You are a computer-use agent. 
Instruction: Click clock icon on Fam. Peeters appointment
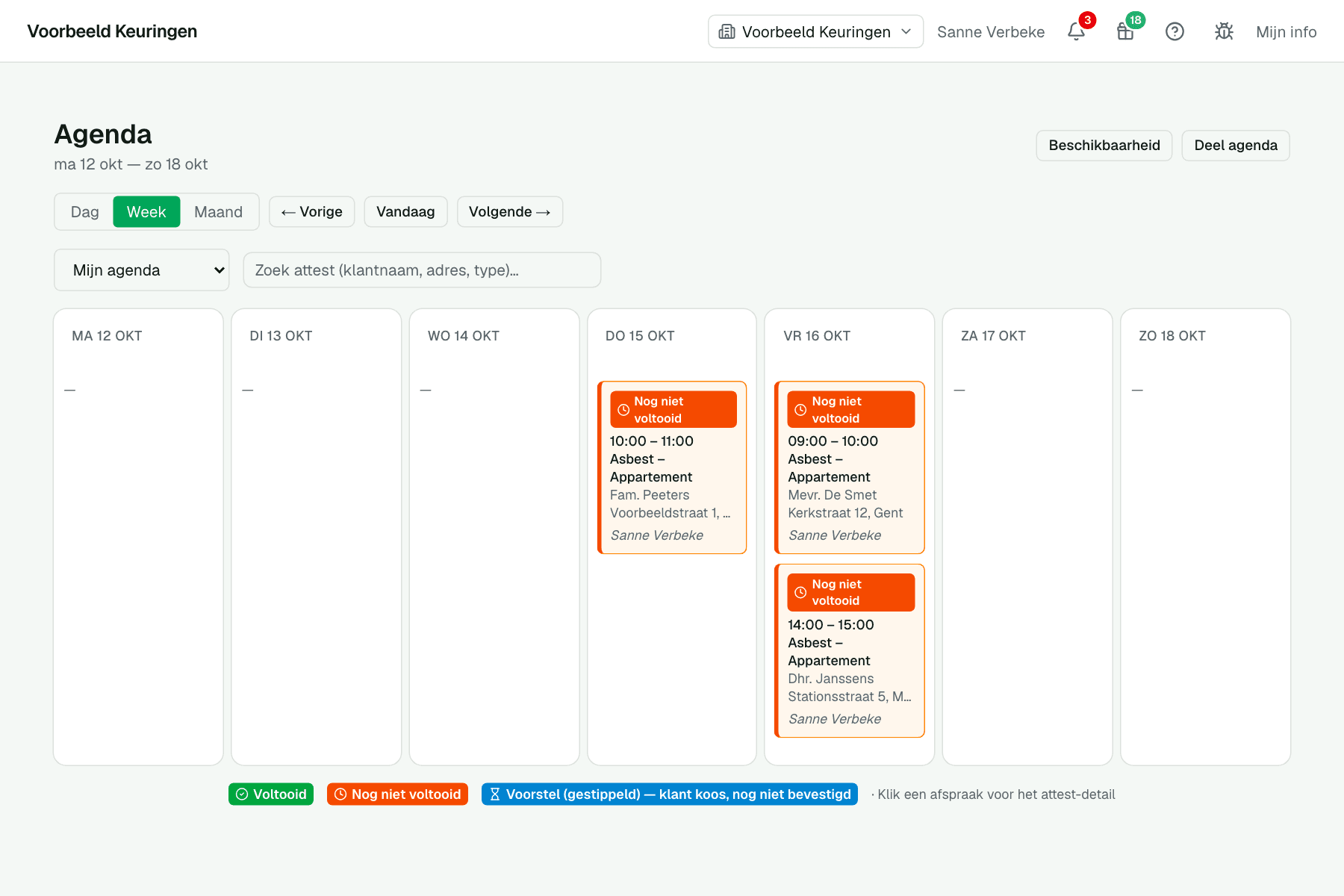623,410
